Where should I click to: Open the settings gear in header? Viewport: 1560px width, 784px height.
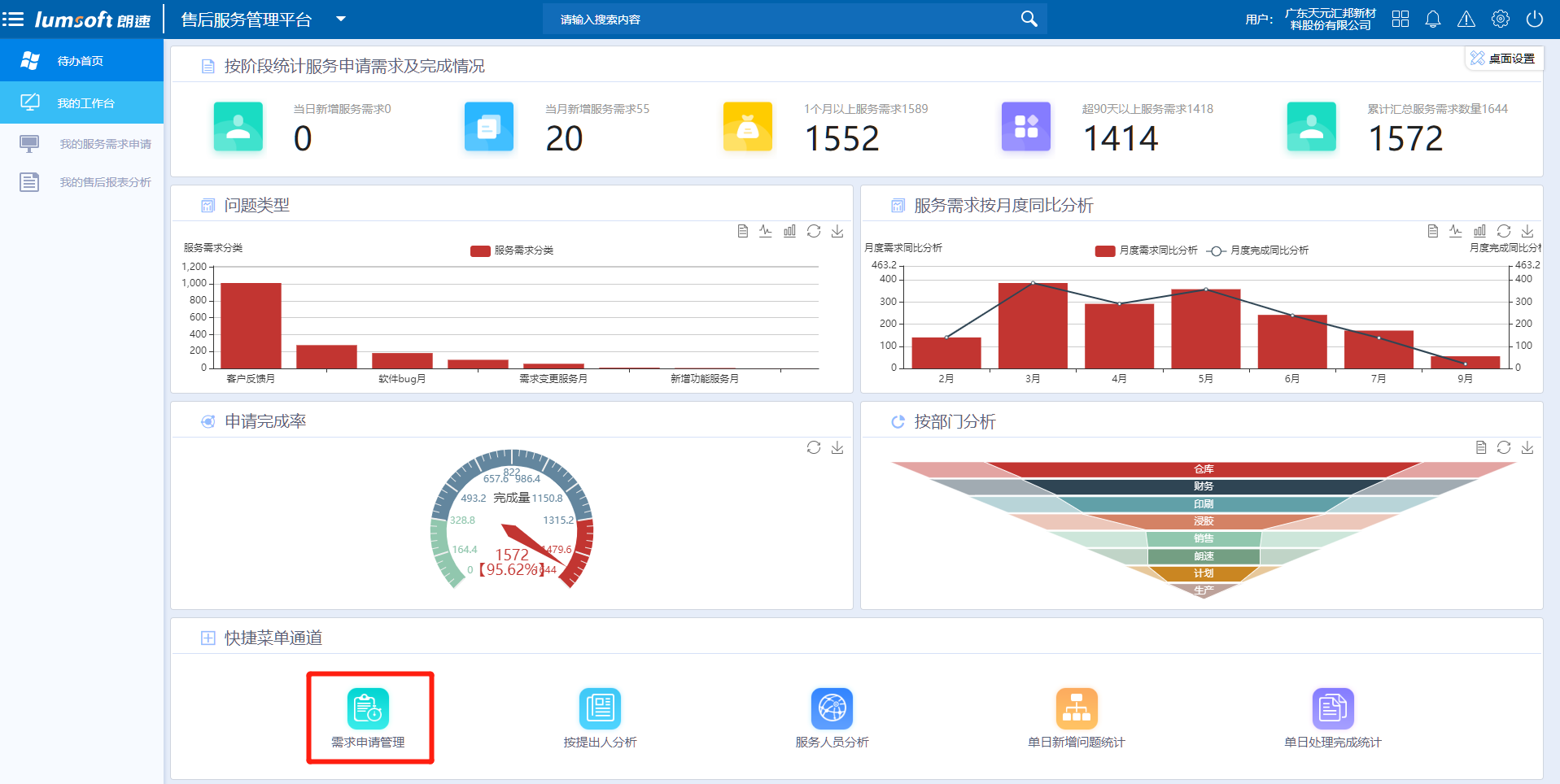pyautogui.click(x=1501, y=19)
